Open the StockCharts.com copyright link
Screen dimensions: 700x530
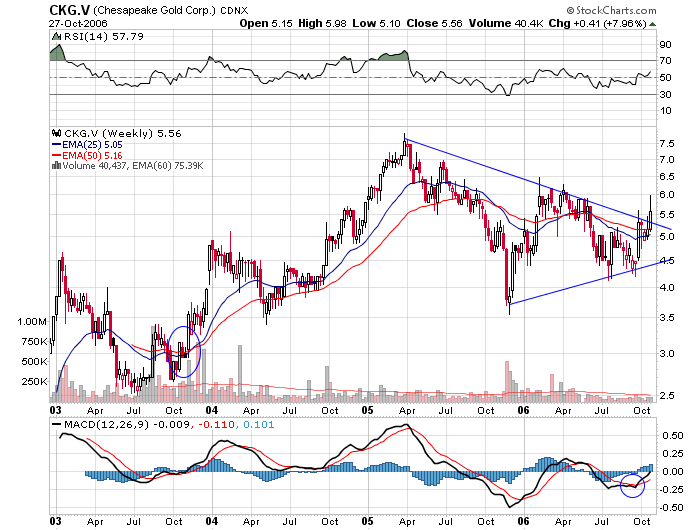click(x=611, y=10)
